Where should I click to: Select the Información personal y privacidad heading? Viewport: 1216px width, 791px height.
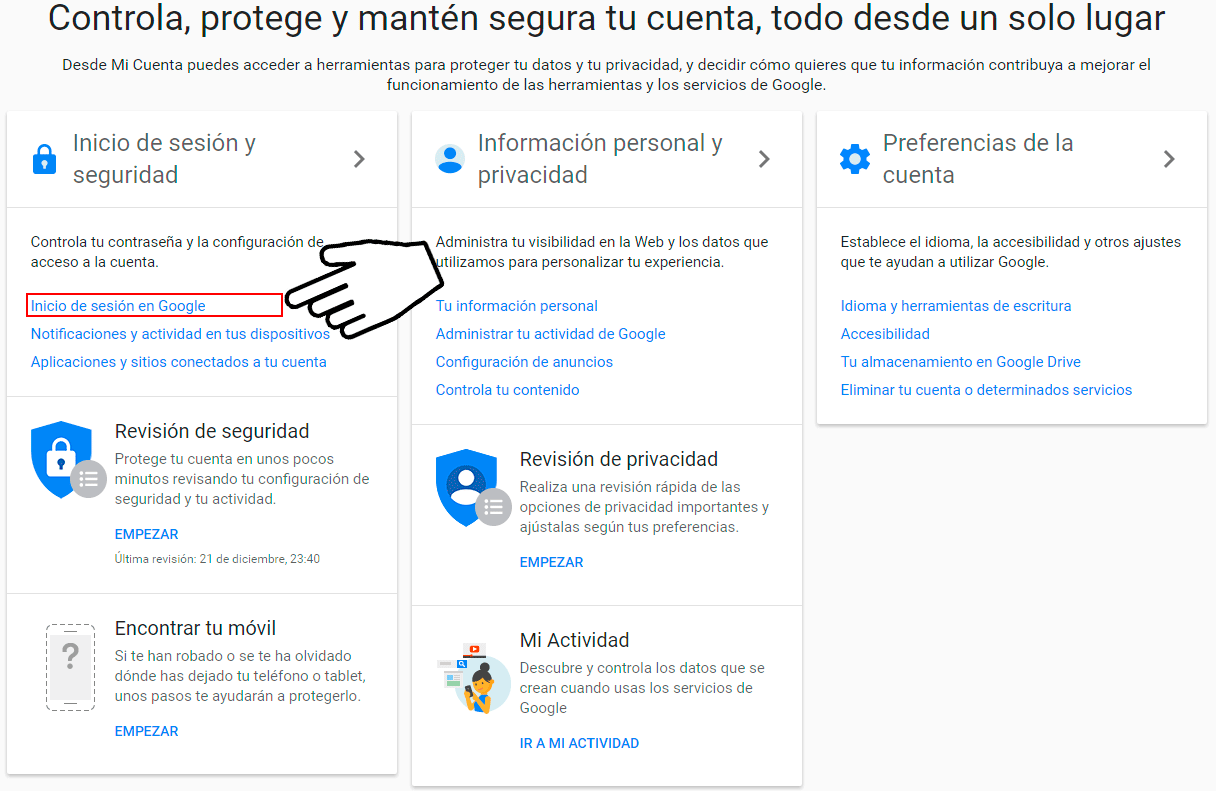pos(600,159)
